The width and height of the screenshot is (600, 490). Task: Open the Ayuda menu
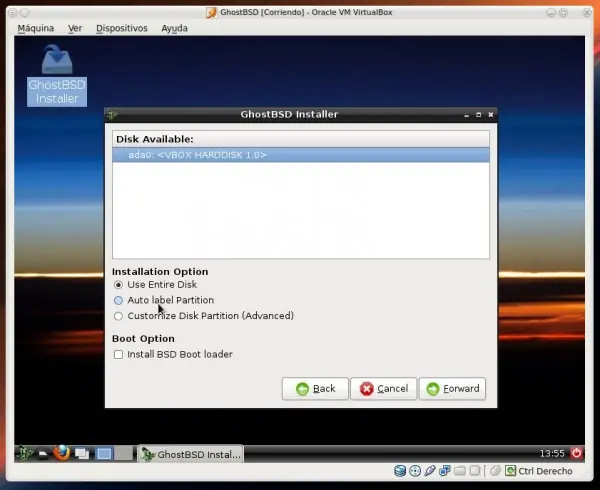(x=174, y=28)
